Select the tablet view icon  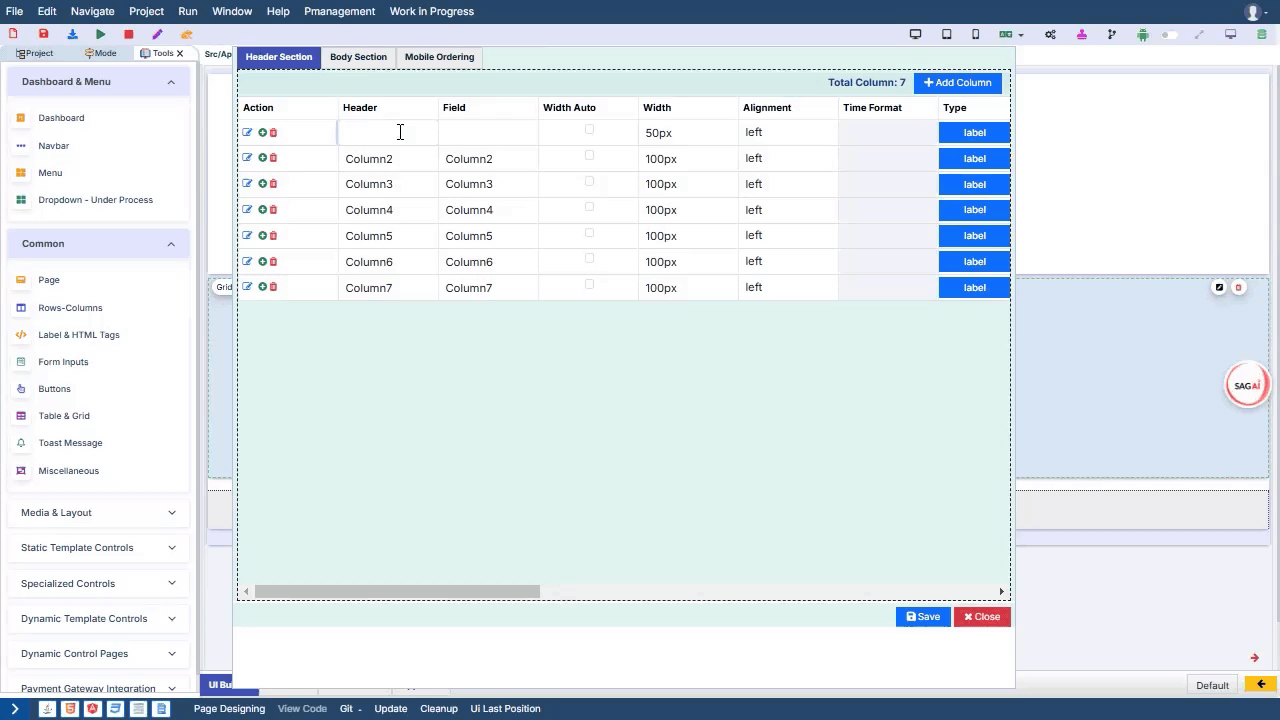click(x=946, y=34)
